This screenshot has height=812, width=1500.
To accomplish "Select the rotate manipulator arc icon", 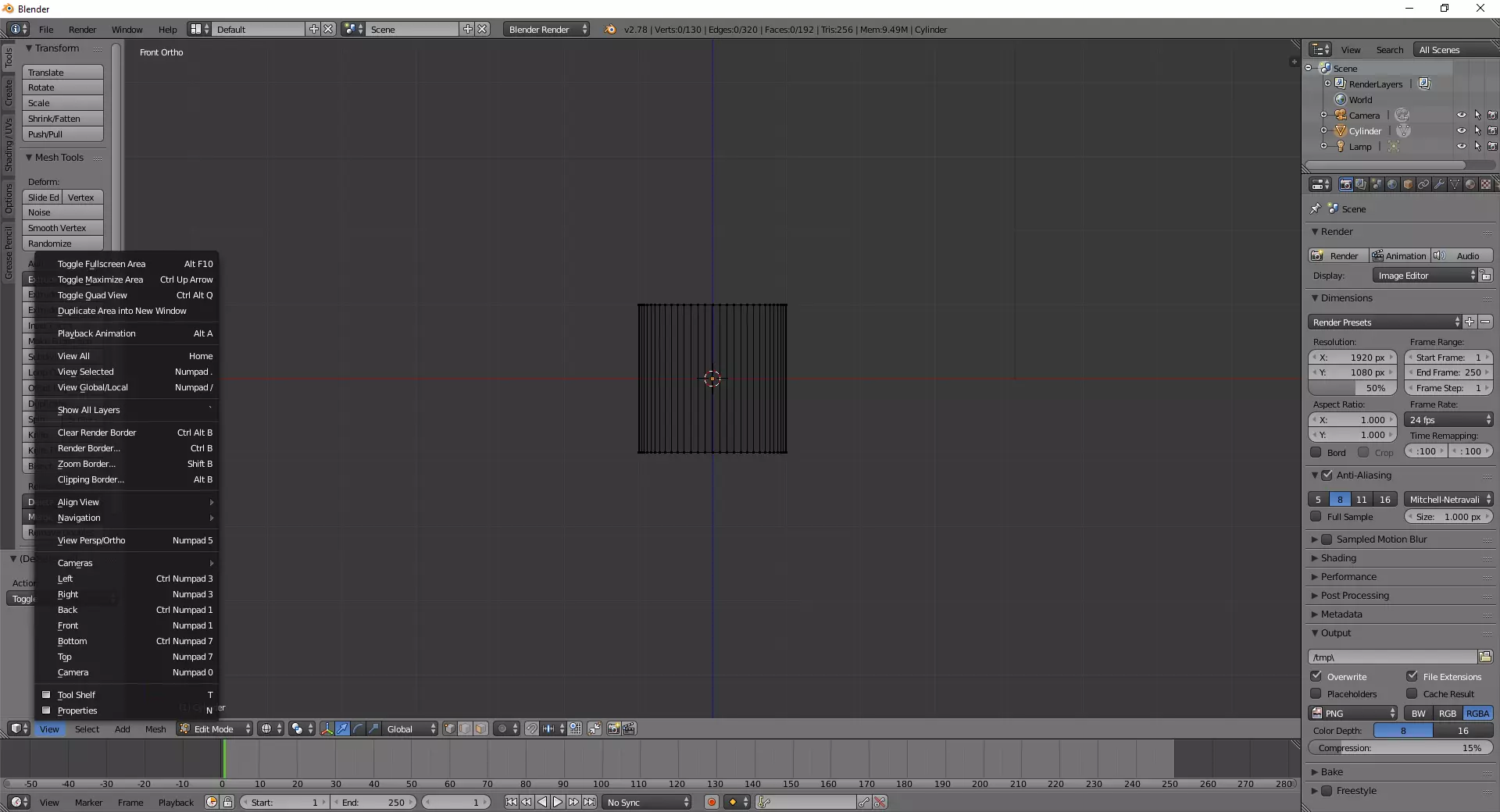I will [x=358, y=728].
